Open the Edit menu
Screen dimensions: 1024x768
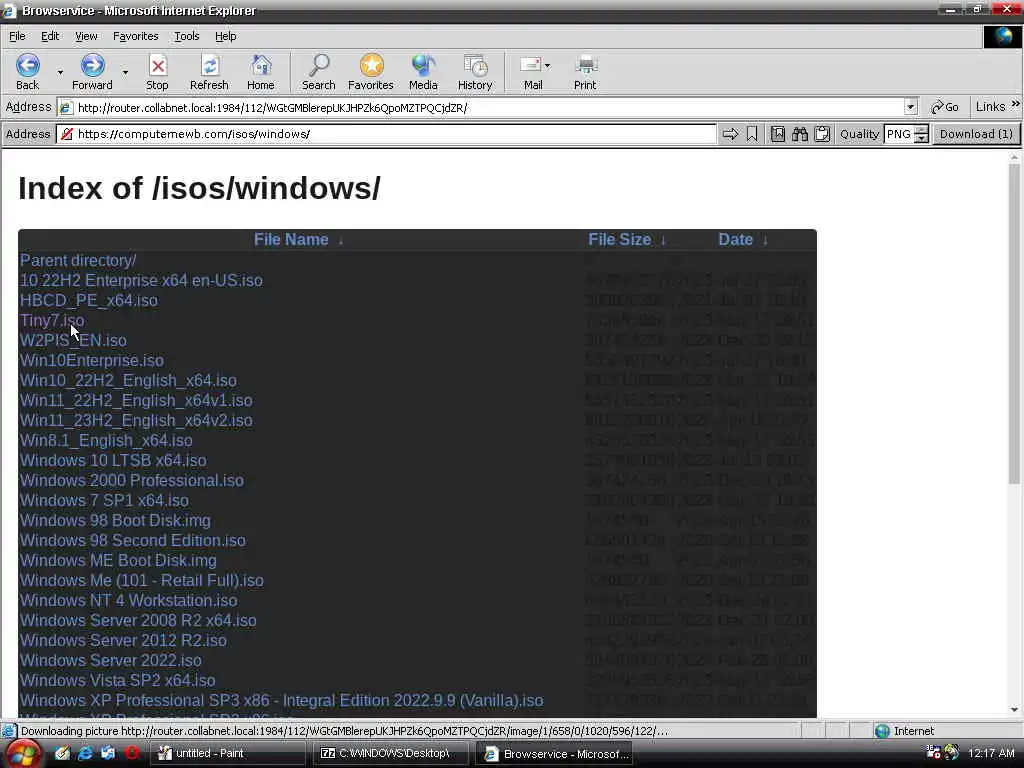coord(50,36)
